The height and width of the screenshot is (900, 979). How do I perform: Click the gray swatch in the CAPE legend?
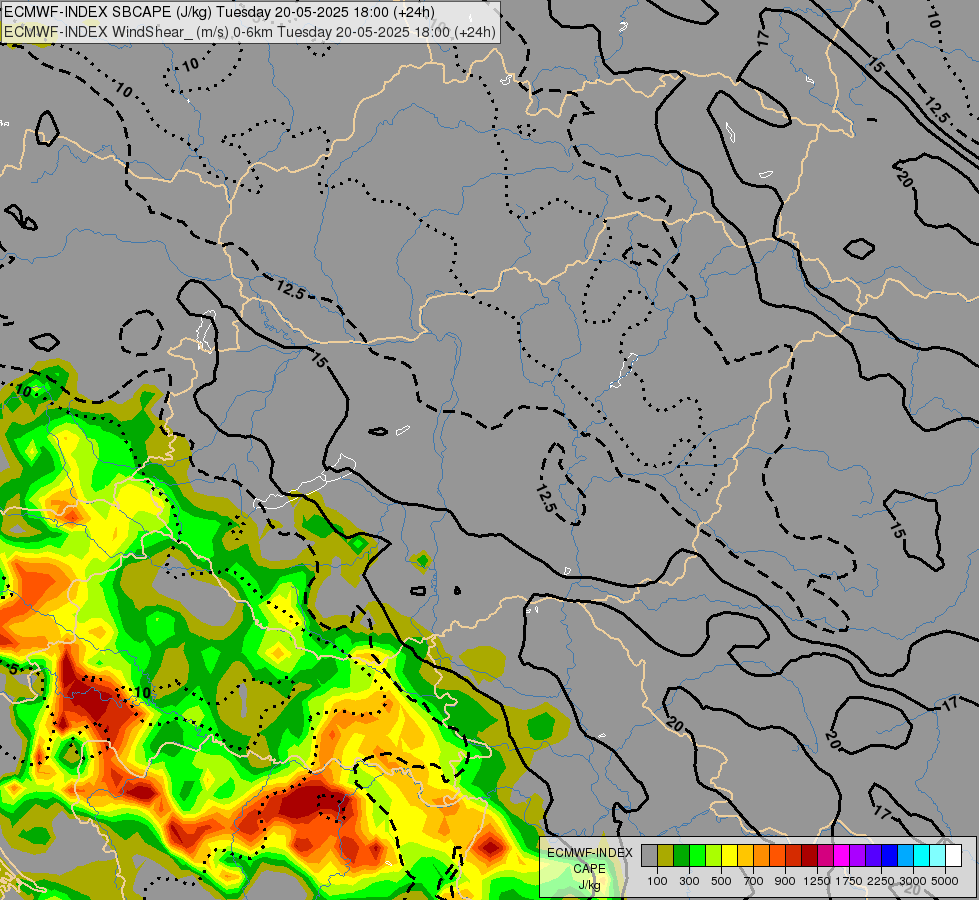pyautogui.click(x=649, y=855)
